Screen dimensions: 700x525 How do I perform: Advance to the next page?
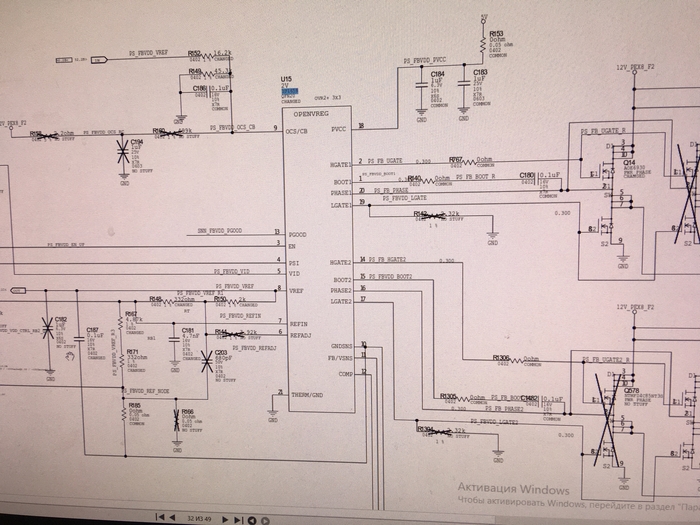(x=225, y=519)
